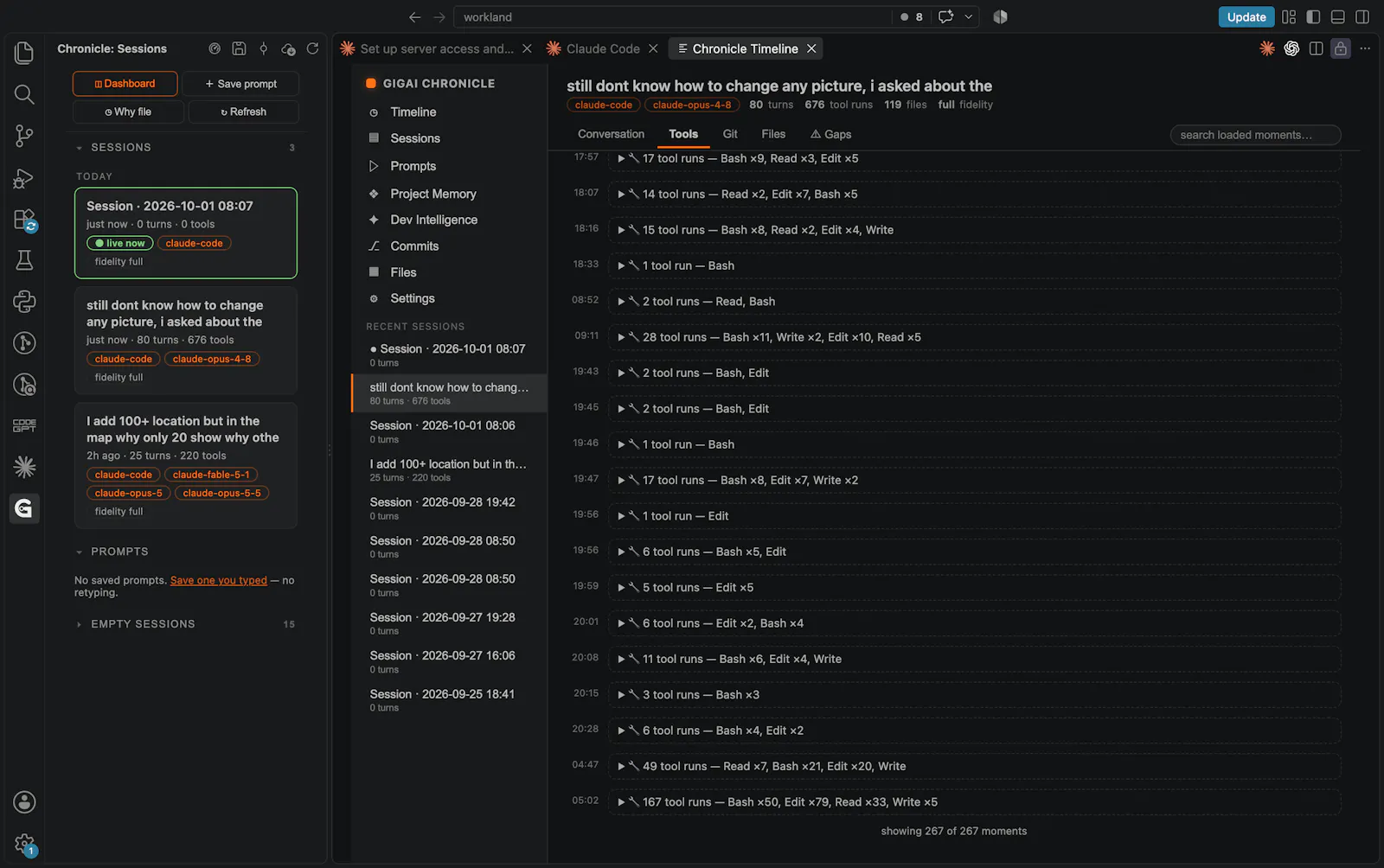Collapse the SESSIONS section
Screen dimensions: 1384x868
pos(185,148)
